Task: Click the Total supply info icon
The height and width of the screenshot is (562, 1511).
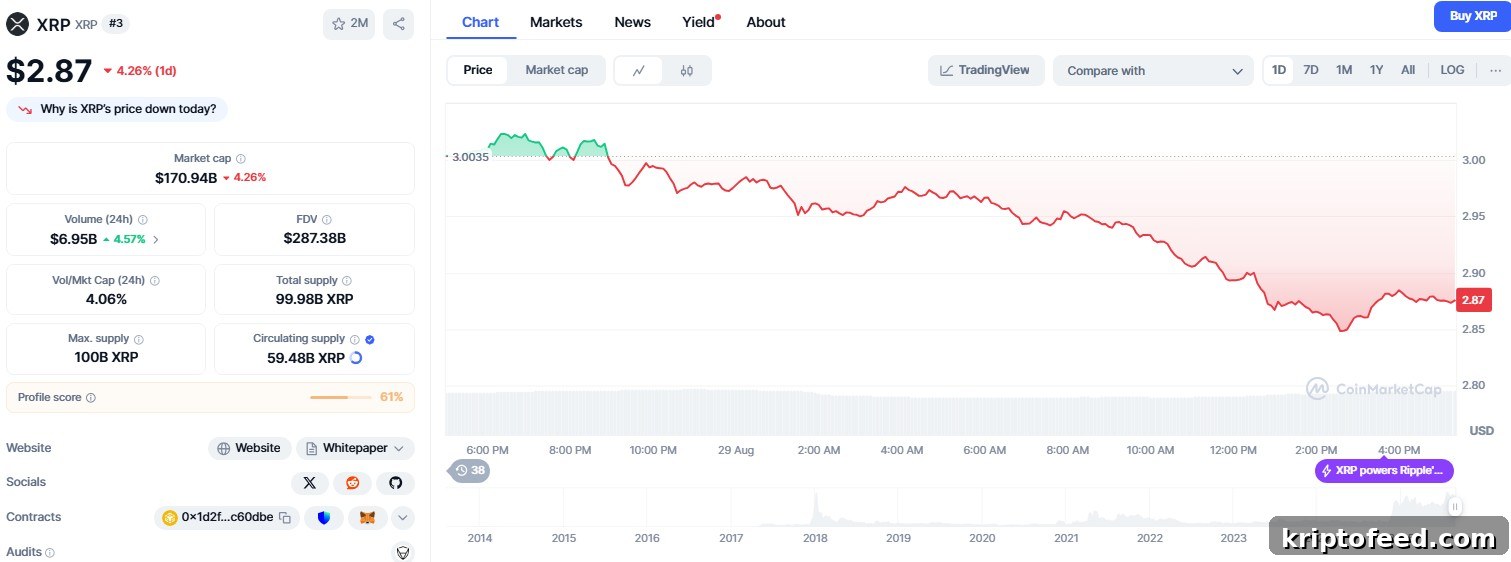Action: (x=347, y=281)
